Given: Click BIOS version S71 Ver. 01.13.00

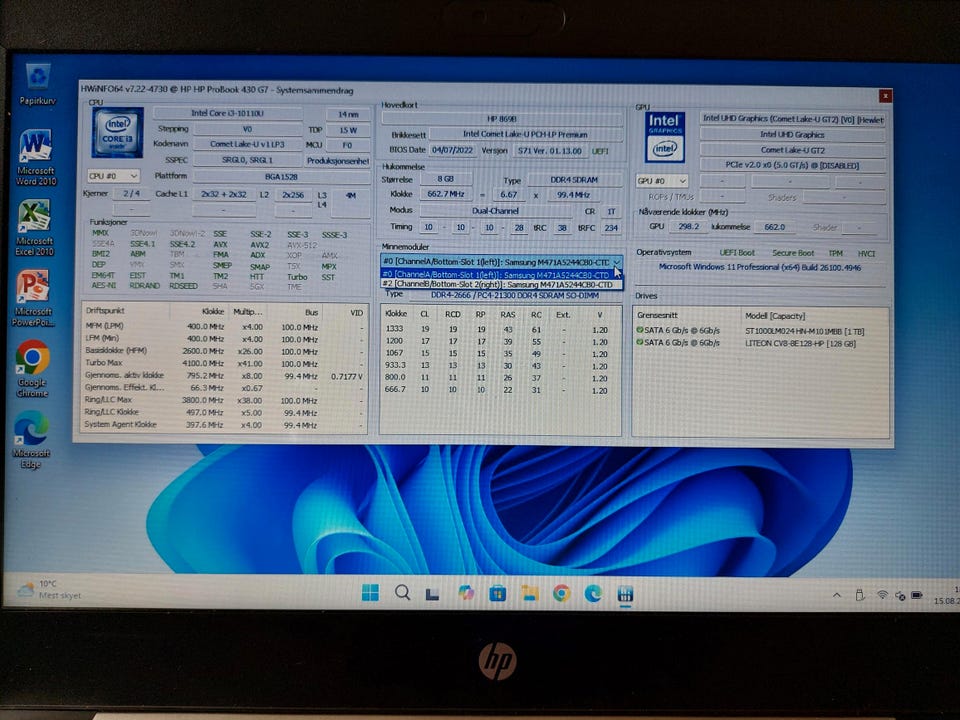Looking at the screenshot, I should [549, 151].
